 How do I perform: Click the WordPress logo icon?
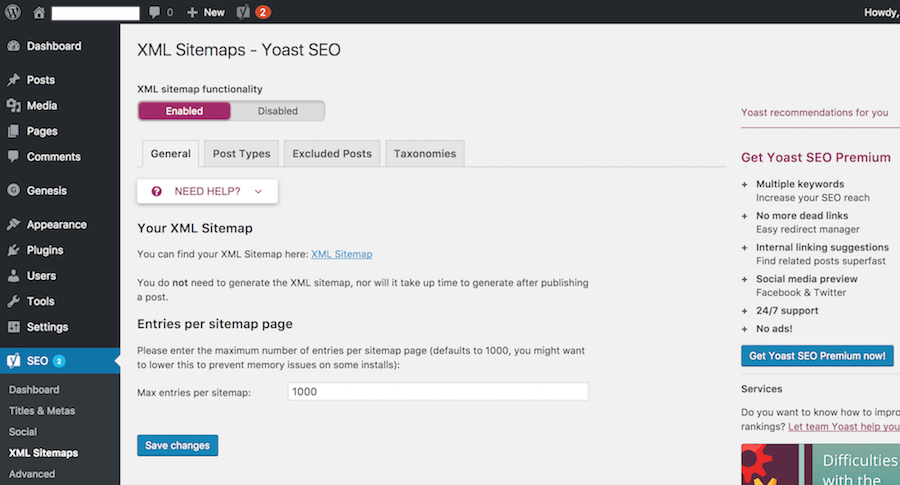click(x=13, y=12)
